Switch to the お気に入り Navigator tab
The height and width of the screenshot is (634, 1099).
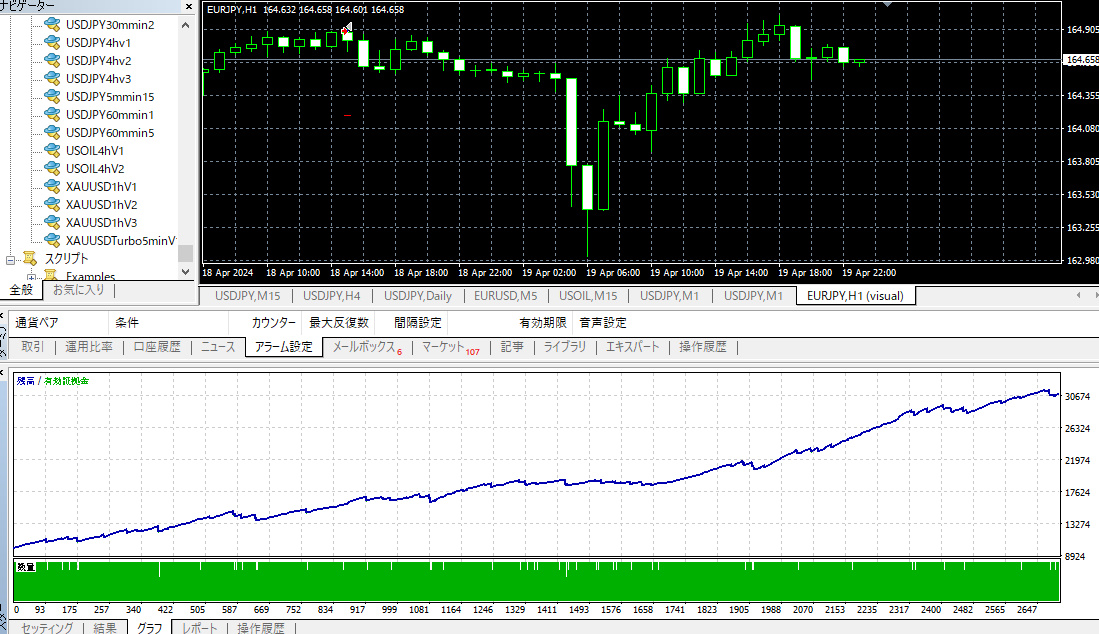(x=78, y=289)
